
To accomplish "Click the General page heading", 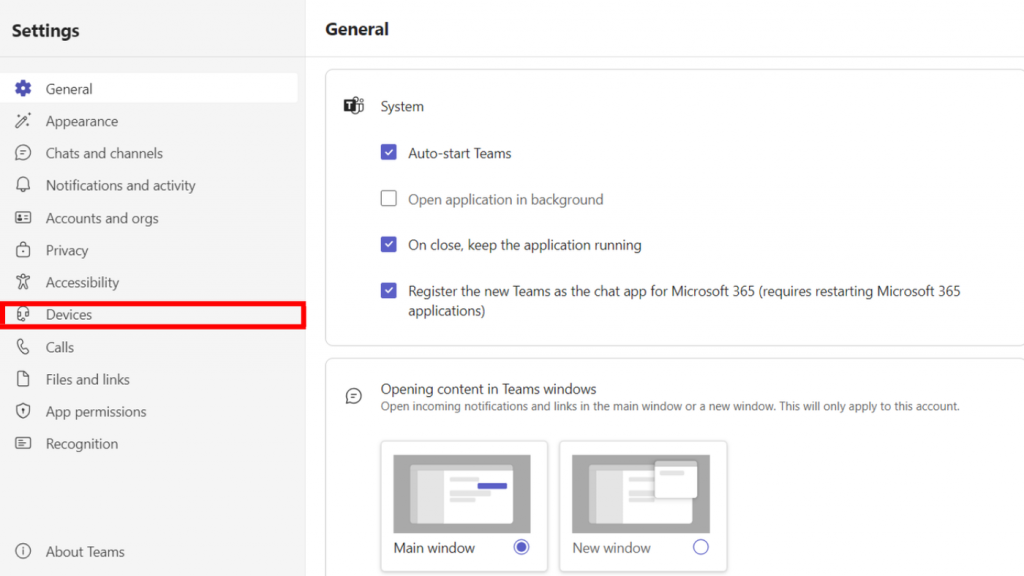I will pyautogui.click(x=357, y=29).
